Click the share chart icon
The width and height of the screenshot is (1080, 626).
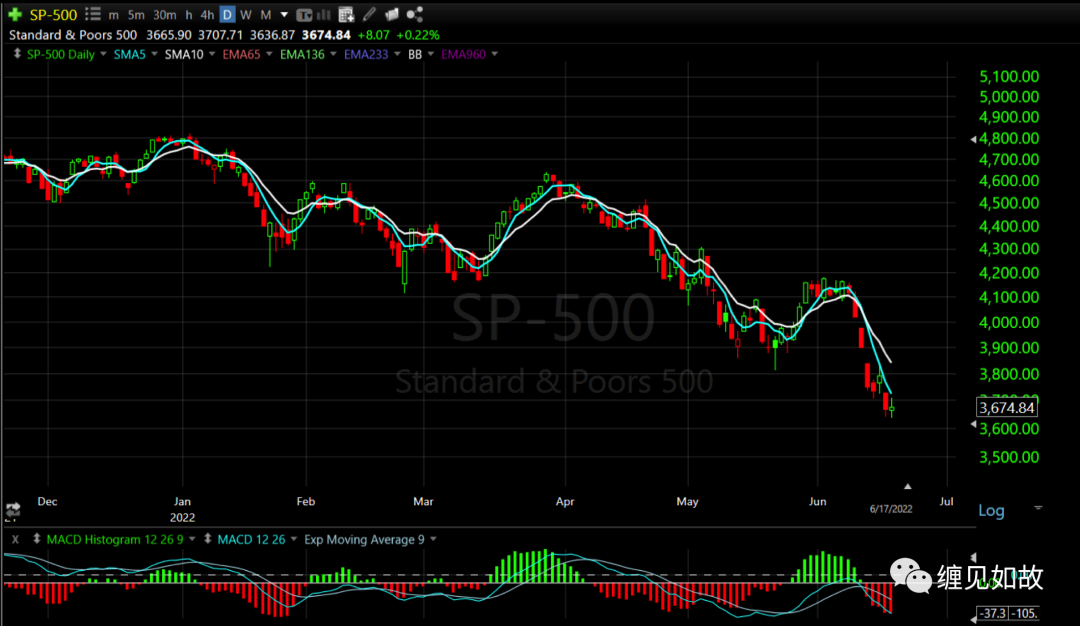coord(415,14)
